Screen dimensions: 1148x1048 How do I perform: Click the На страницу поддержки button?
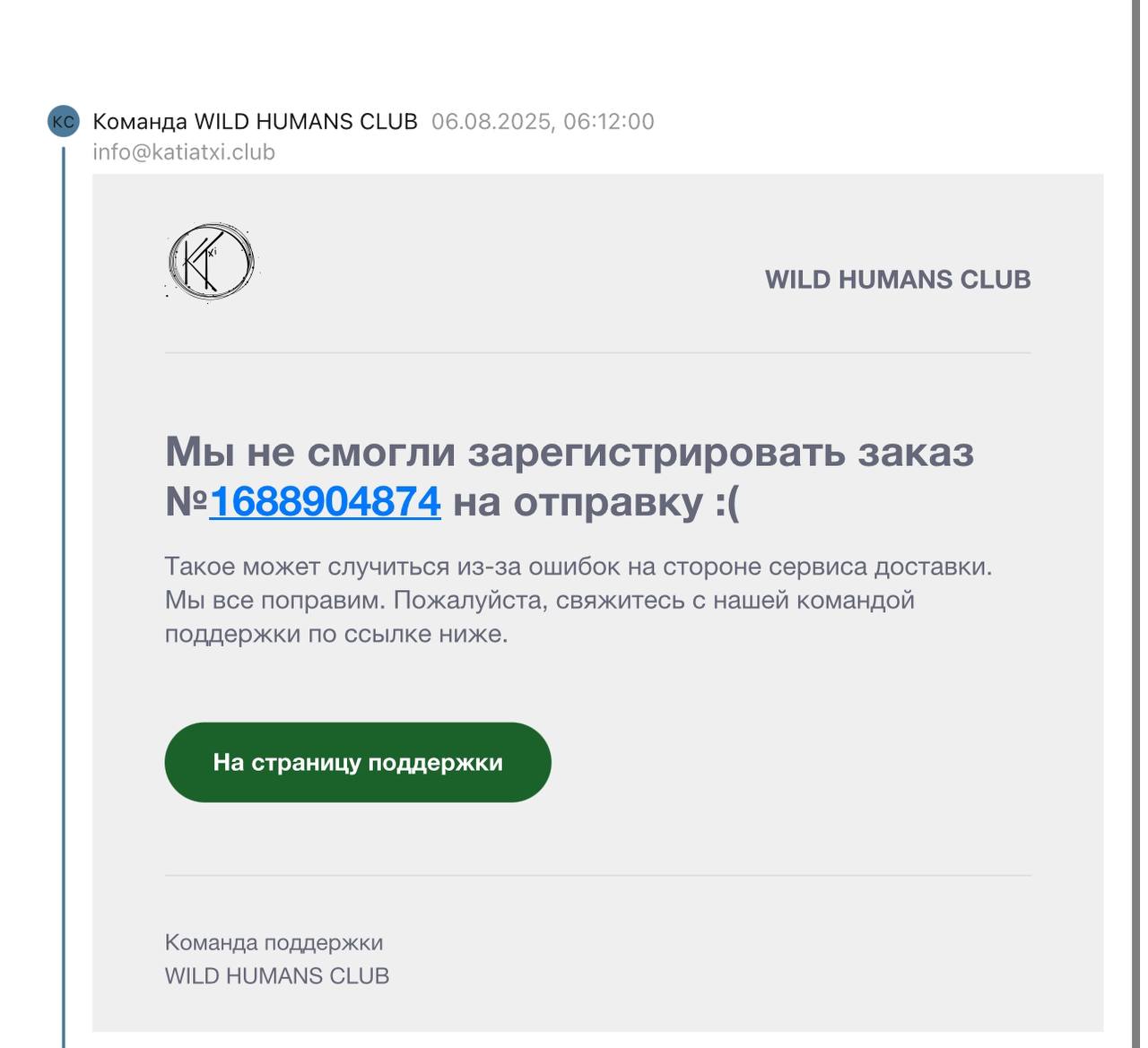[x=357, y=762]
